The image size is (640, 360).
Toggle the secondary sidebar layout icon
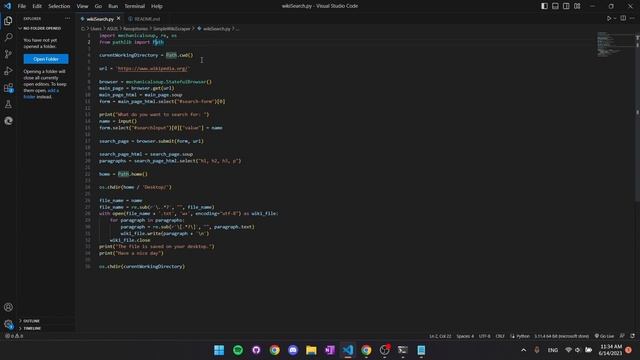[566, 6]
